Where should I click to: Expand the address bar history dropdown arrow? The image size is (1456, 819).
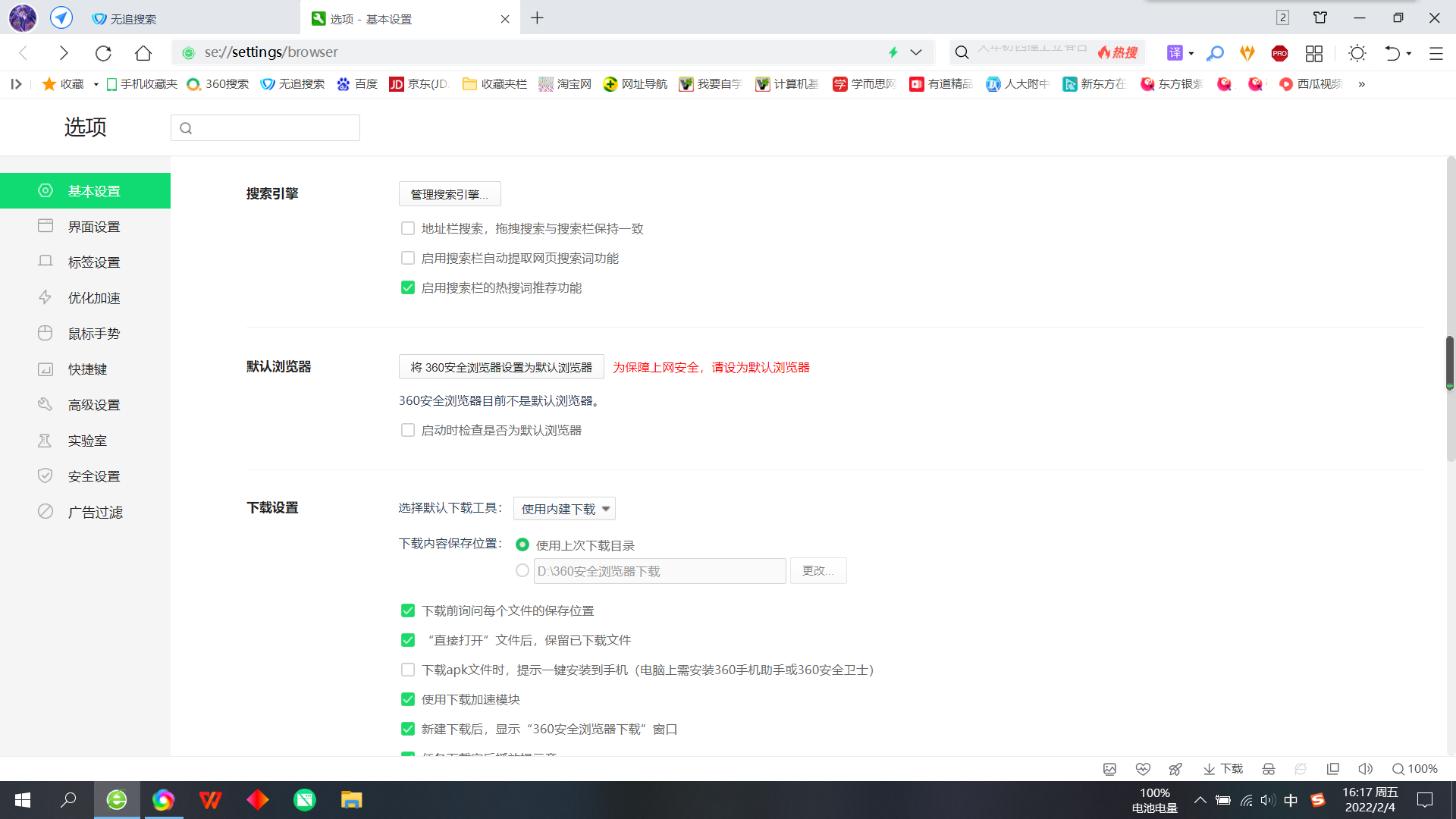point(916,52)
